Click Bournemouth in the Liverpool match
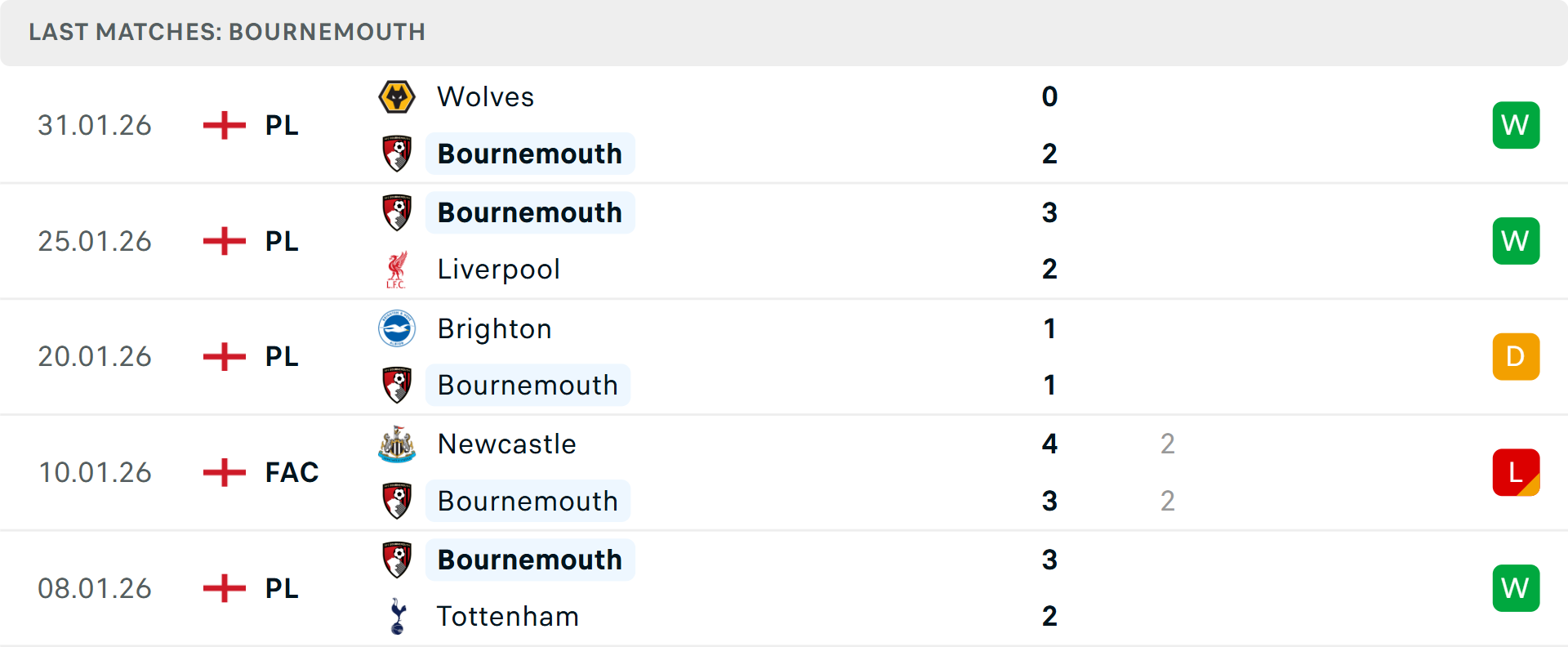This screenshot has height=647, width=1568. coord(529,212)
